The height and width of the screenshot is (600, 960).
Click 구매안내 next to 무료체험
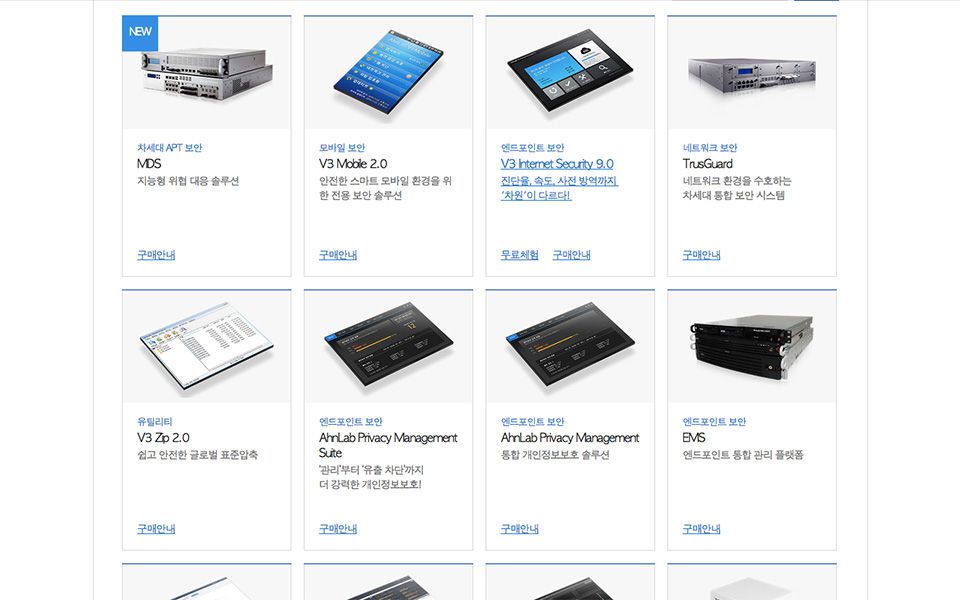coord(571,255)
